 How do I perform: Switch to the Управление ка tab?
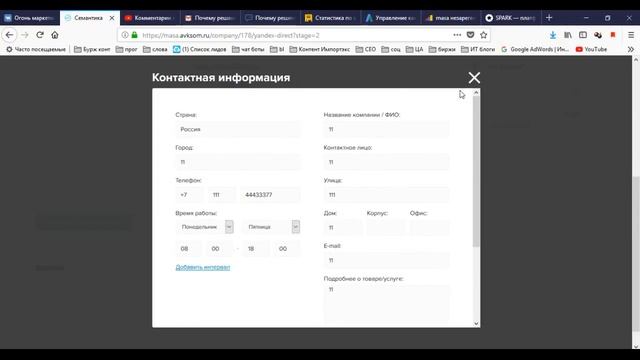point(391,18)
